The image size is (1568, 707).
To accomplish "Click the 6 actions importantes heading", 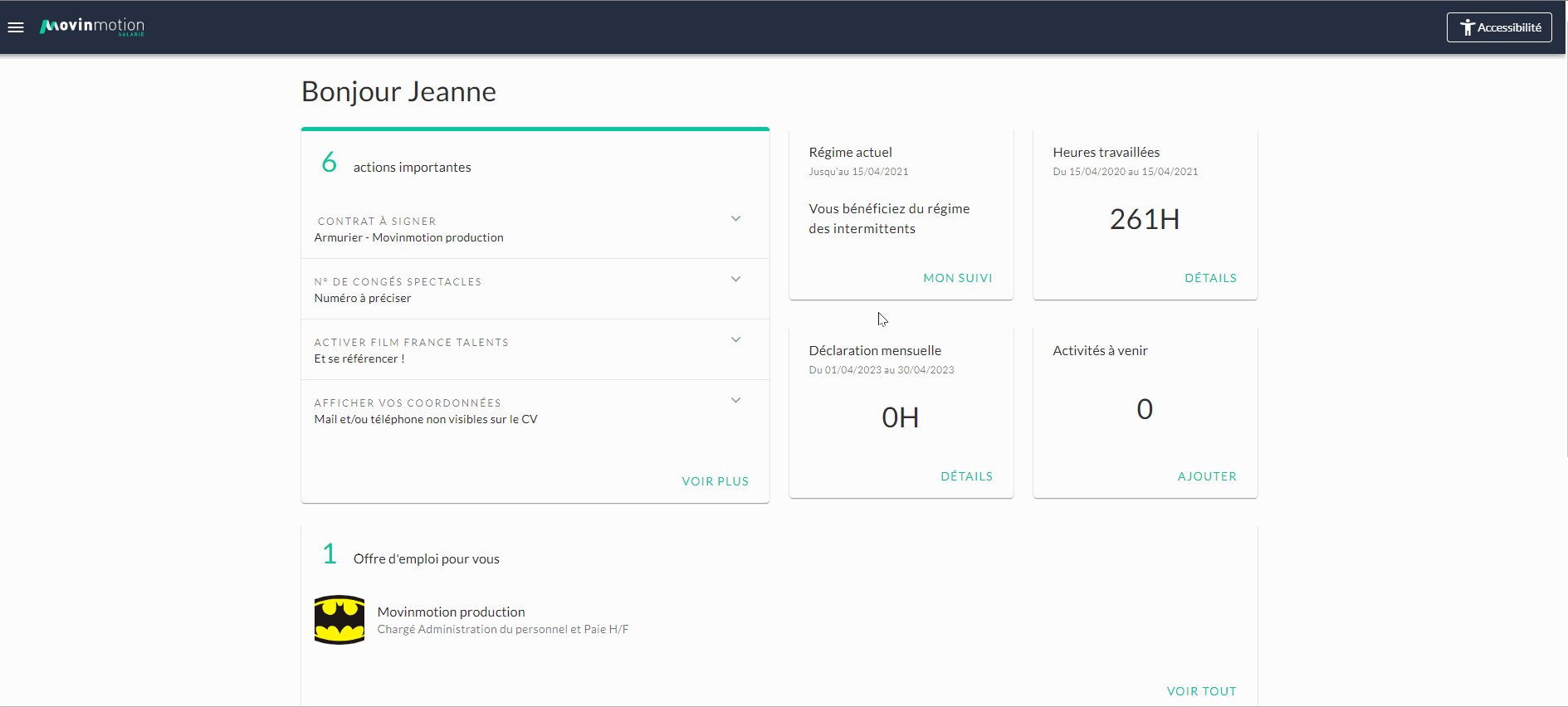I will 396,164.
